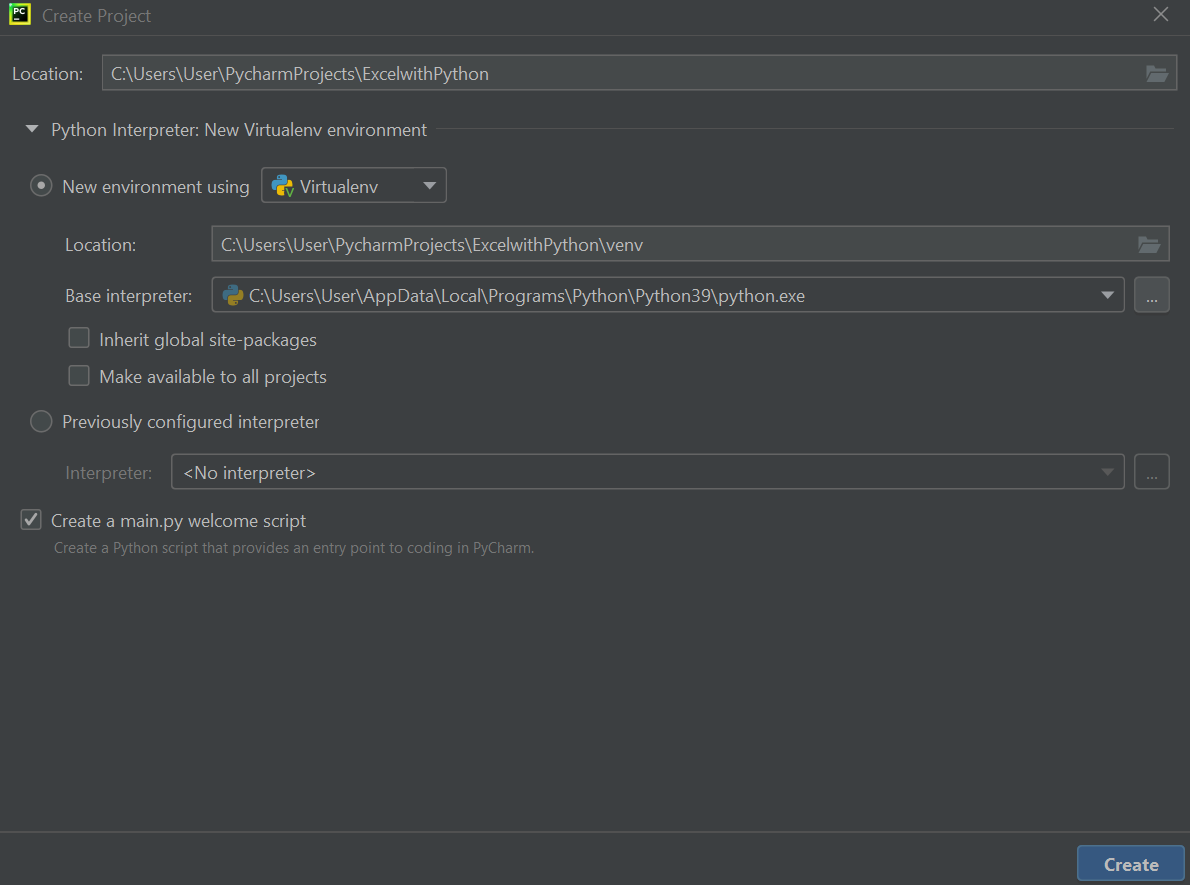Screen dimensions: 1190x885
Task: Open the environment type dropdown showing Virtualenv
Action: [x=353, y=184]
